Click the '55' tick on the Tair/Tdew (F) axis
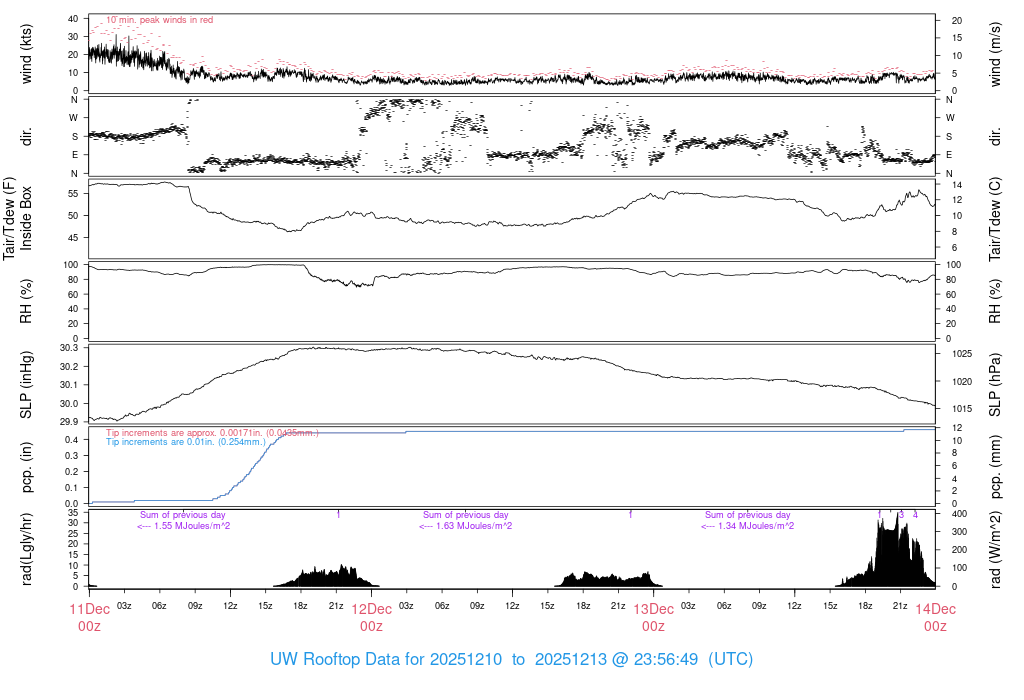1024x700 pixels. coord(73,193)
